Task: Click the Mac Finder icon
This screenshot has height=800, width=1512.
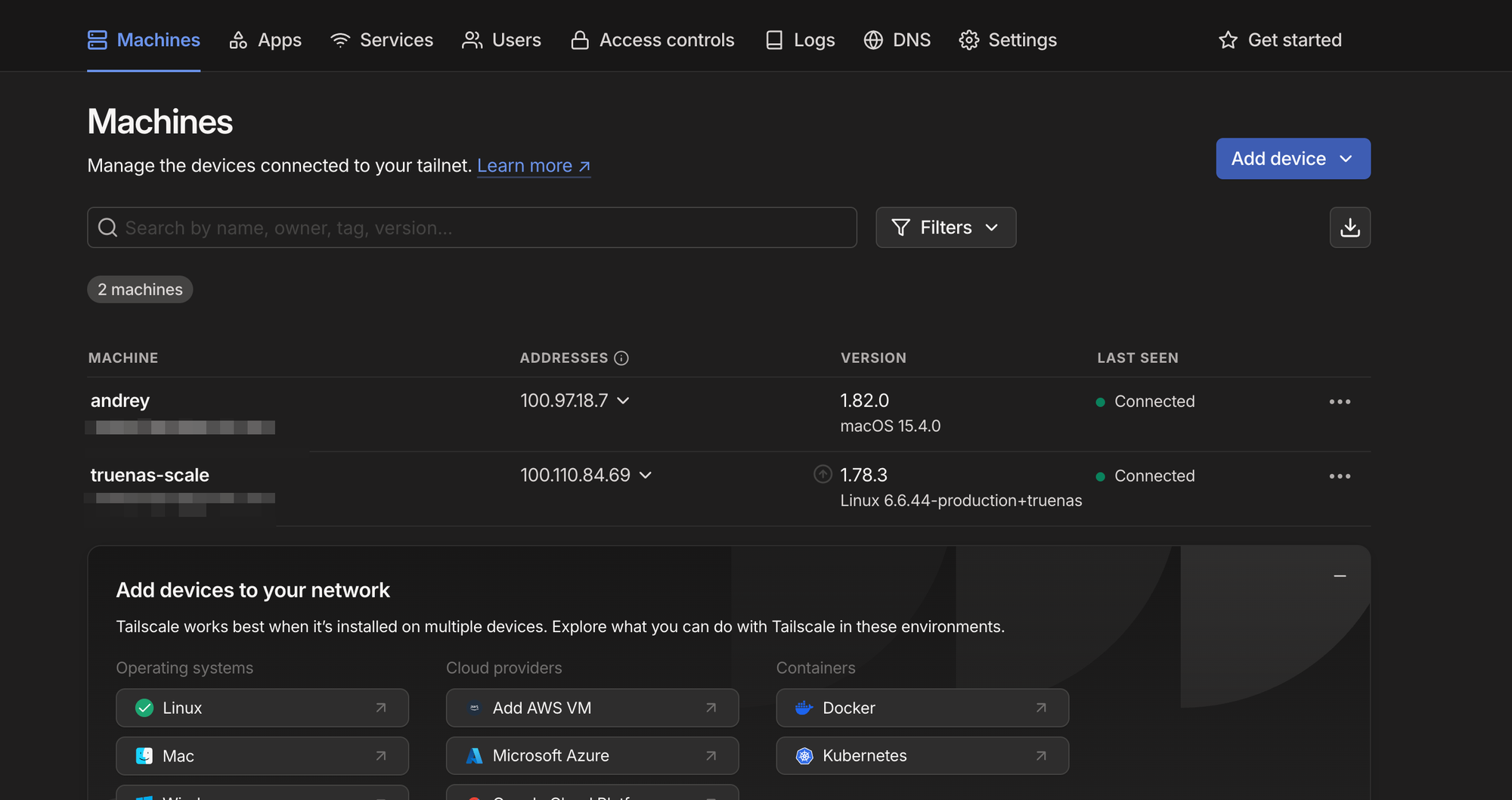Action: click(x=144, y=756)
